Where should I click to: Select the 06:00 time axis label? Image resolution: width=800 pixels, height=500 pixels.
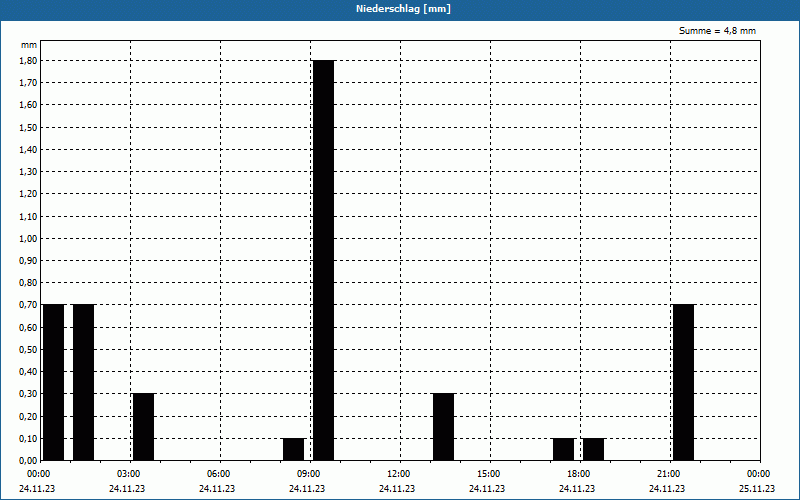pos(218,474)
